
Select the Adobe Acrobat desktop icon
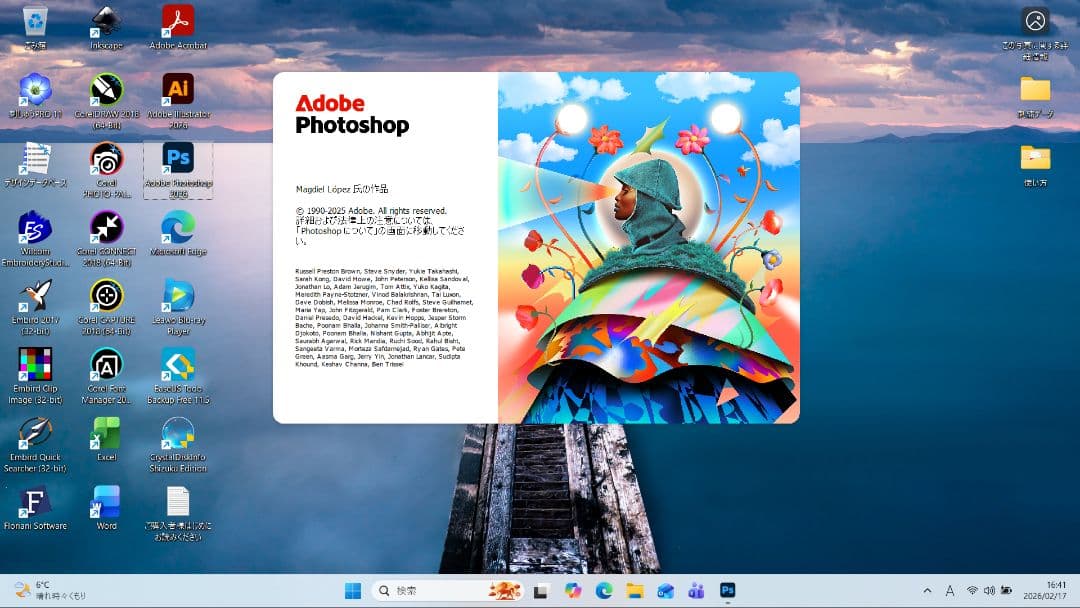tap(178, 21)
